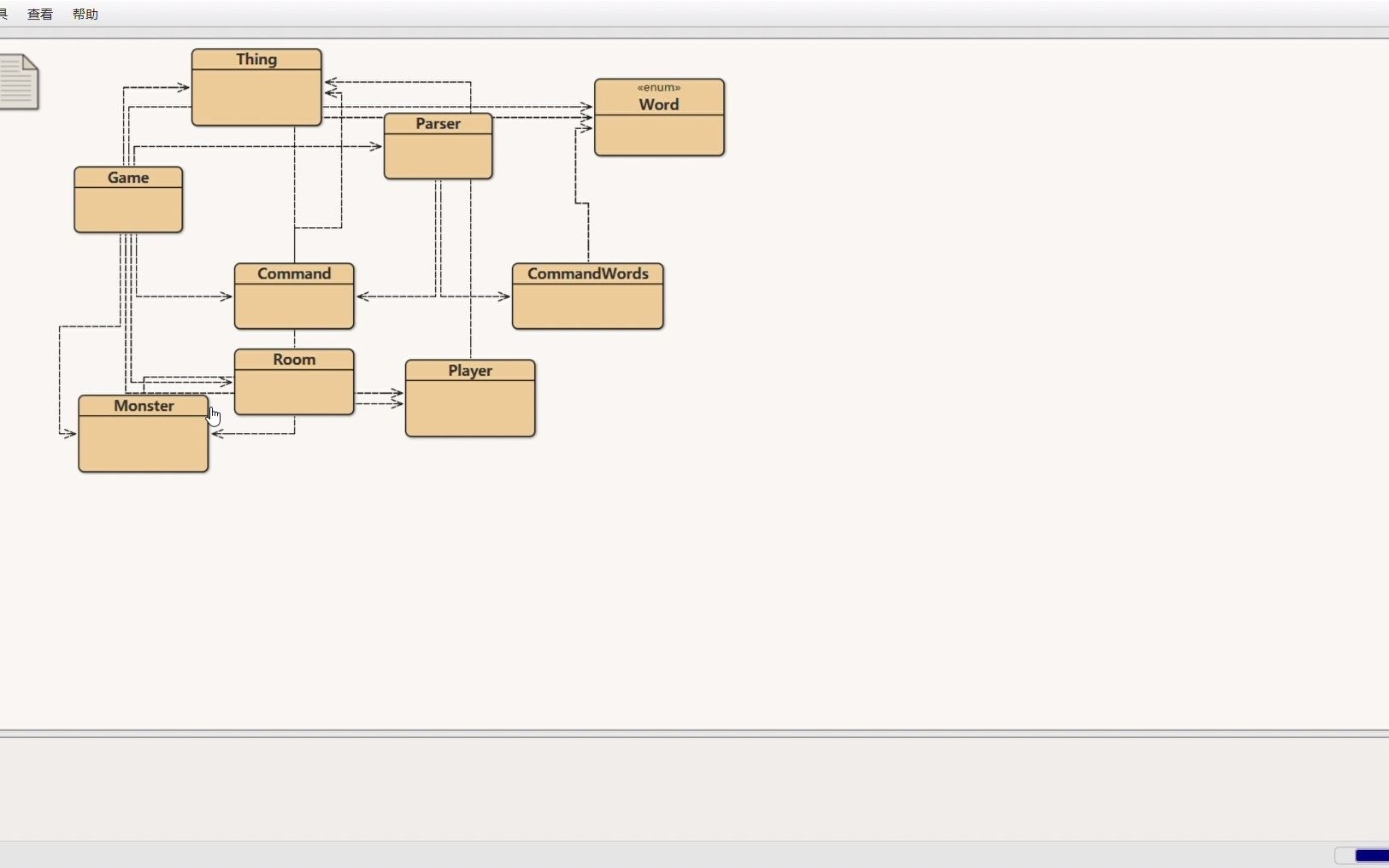
Task: Select the Game class box
Action: (x=128, y=200)
